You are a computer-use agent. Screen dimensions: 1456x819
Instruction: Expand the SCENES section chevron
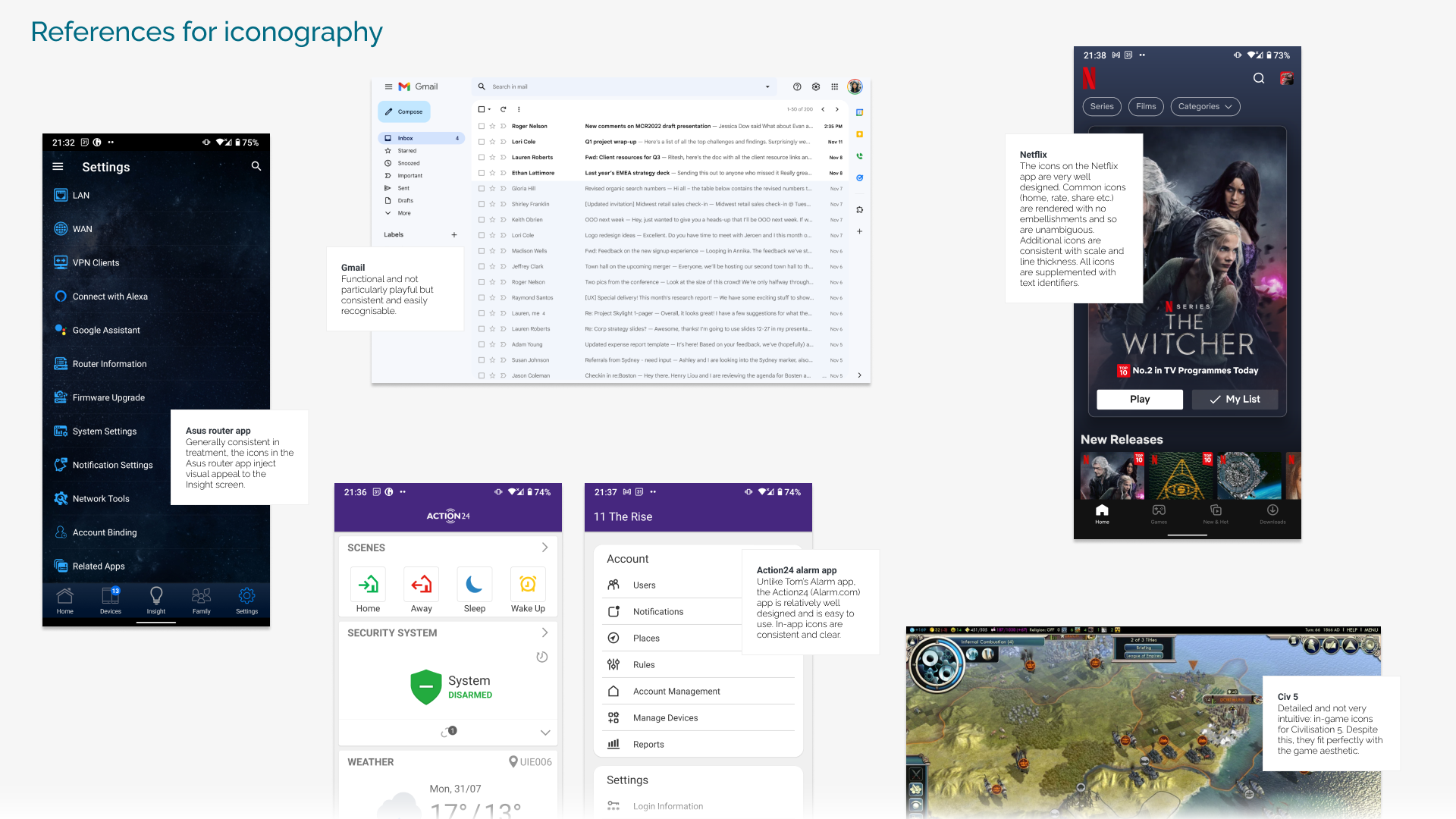click(544, 548)
